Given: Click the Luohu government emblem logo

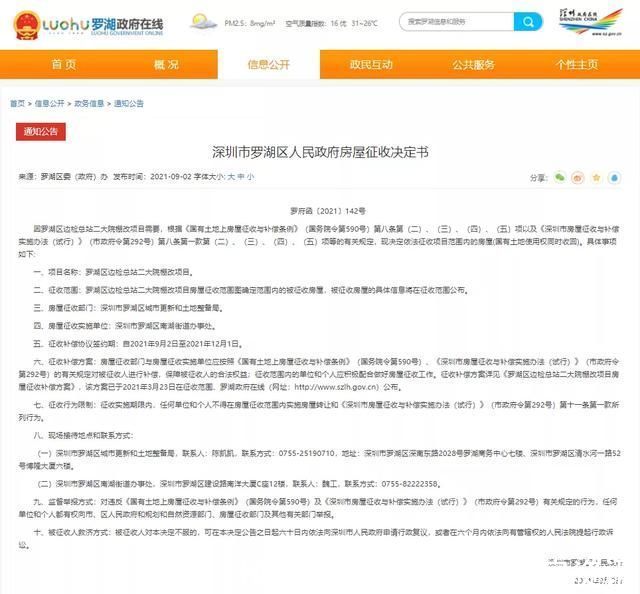Looking at the screenshot, I should 27,25.
